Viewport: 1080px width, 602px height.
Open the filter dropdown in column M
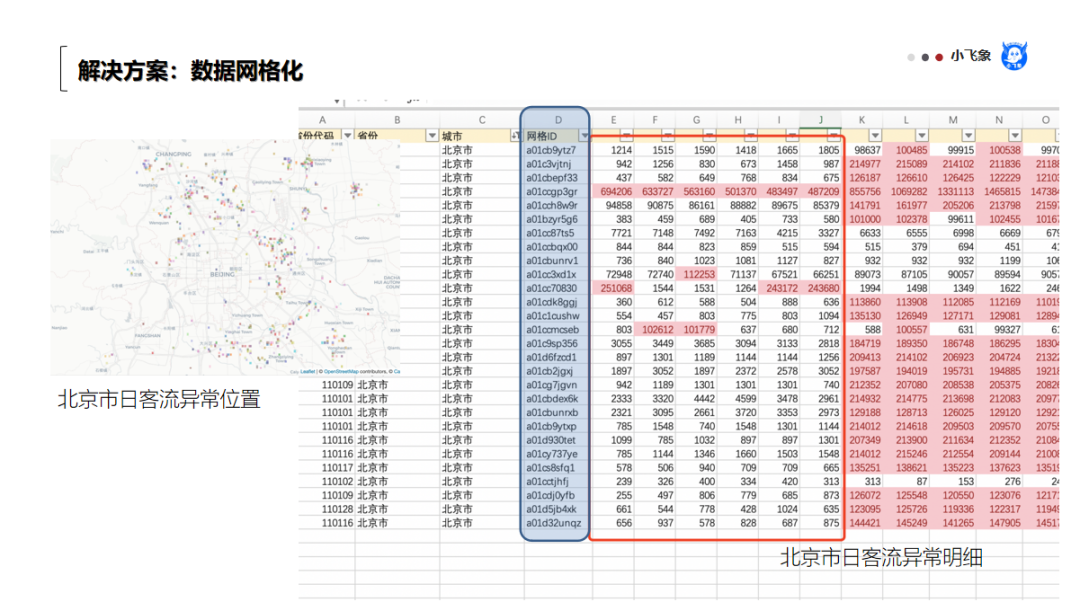[x=968, y=136]
